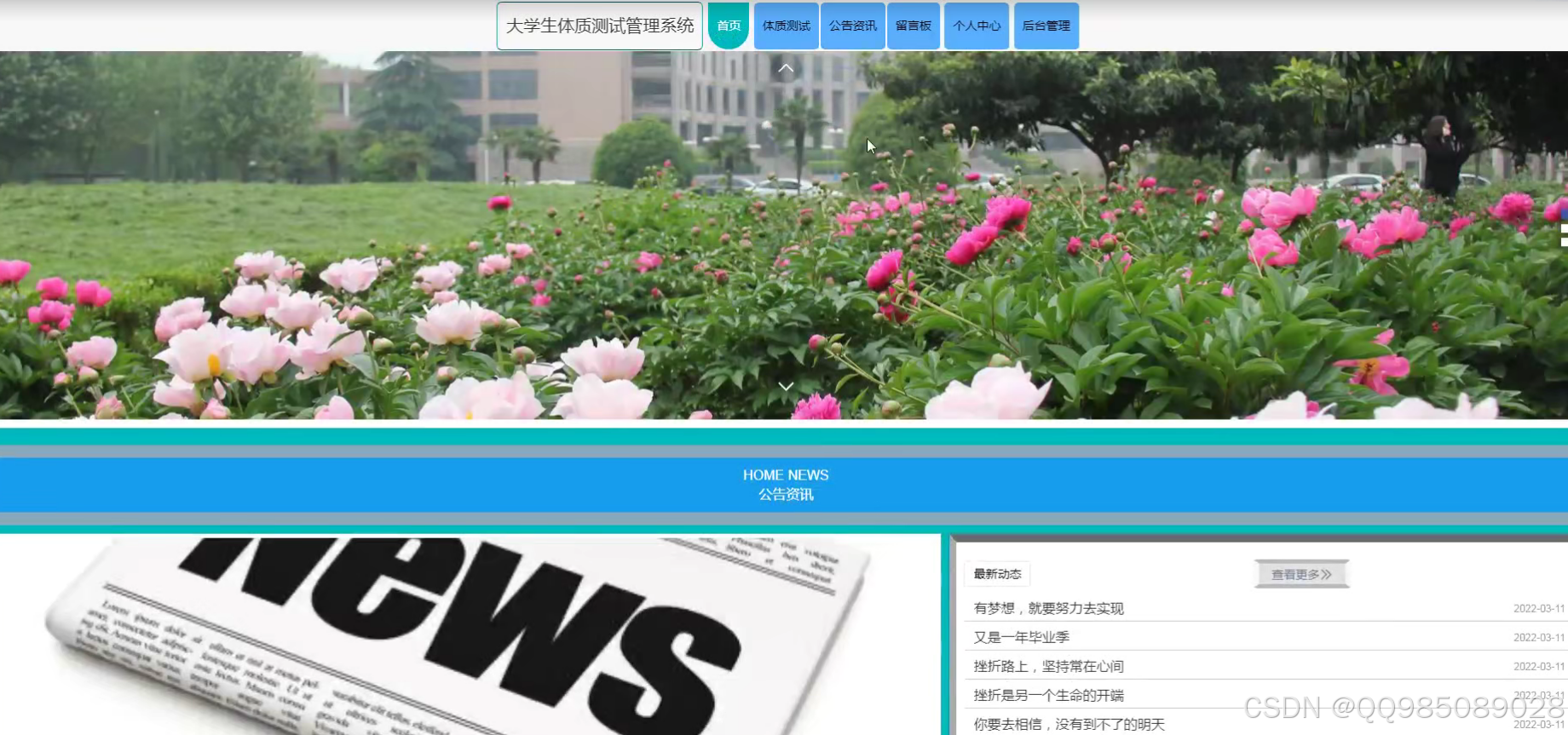Open news item 有梦想，就要努力去实现
Screen dimensions: 1568x735
pyautogui.click(x=1049, y=608)
